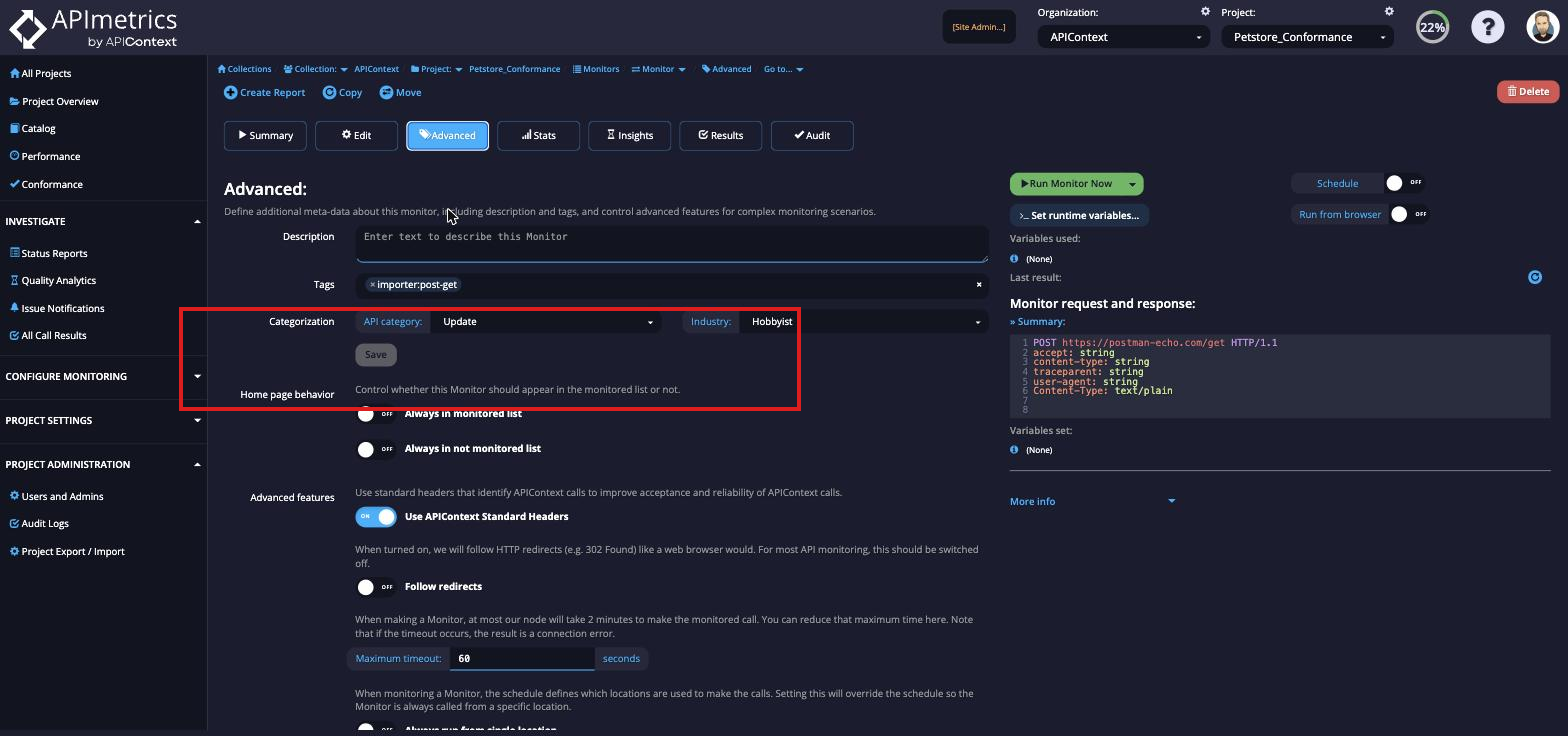Open the user profile avatar
Screen dimensions: 1568x736
pyautogui.click(x=1543, y=27)
